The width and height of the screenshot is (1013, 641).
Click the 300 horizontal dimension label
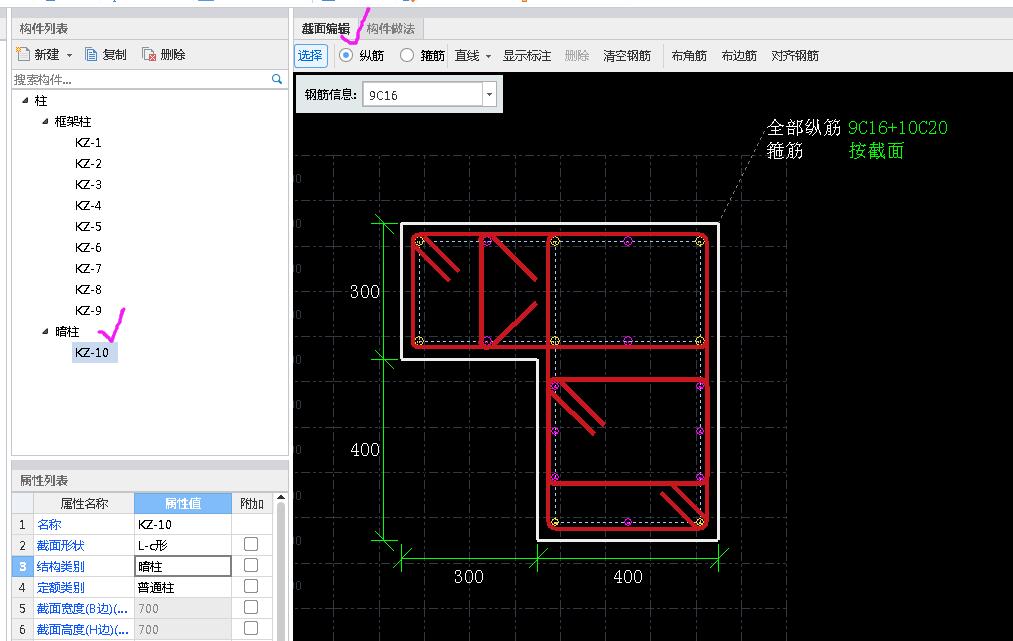click(468, 576)
